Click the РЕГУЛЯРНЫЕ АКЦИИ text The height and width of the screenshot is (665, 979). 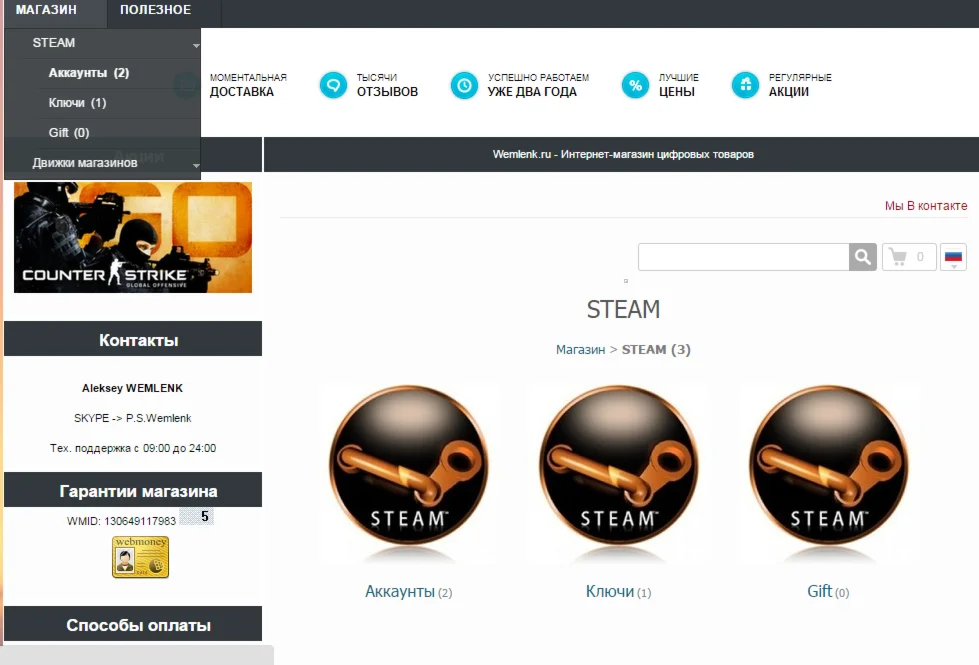click(800, 85)
